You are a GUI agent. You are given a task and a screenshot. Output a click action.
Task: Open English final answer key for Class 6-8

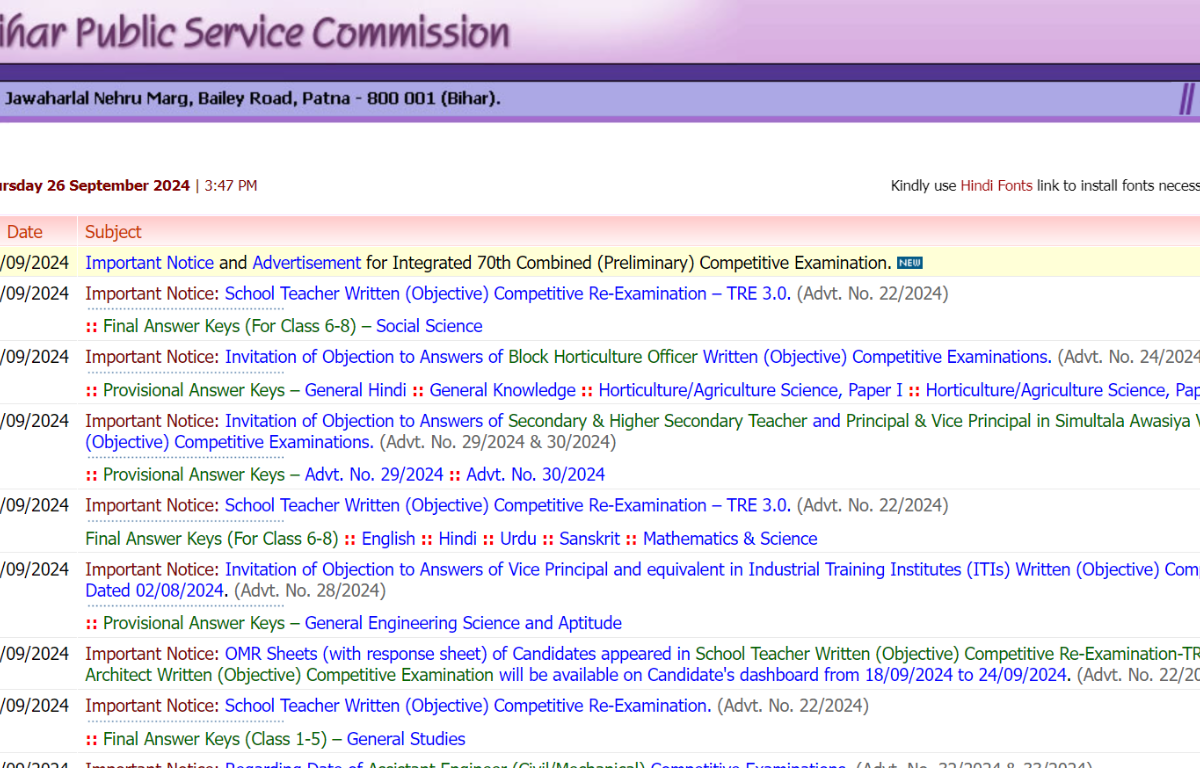[388, 539]
